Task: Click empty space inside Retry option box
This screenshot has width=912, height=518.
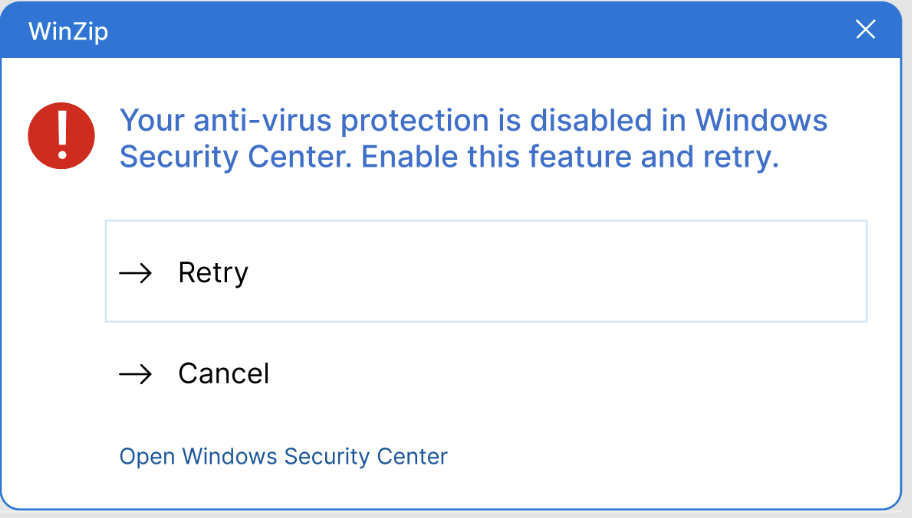Action: click(553, 271)
